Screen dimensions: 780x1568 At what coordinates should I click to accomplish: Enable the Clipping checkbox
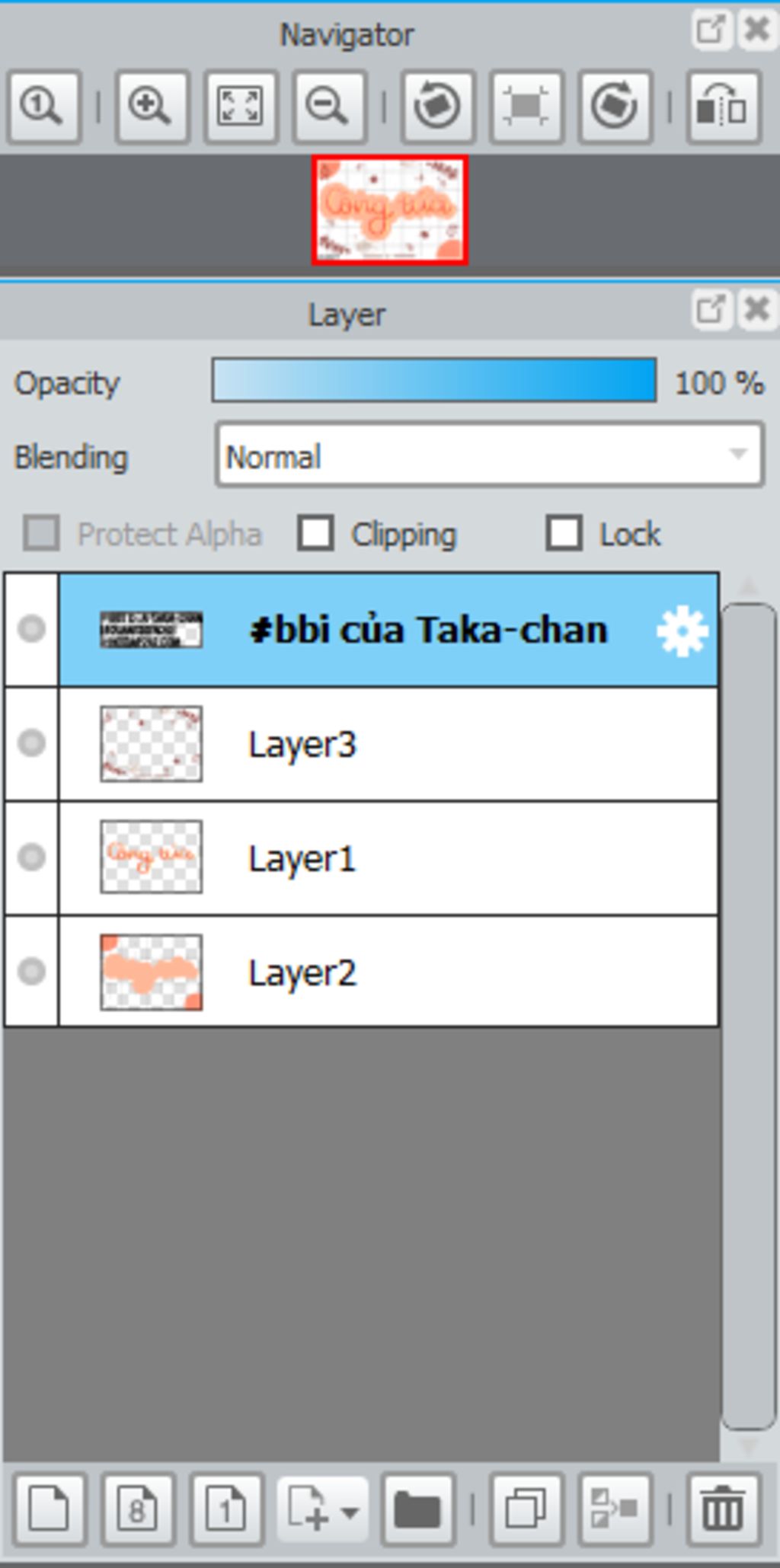(315, 533)
